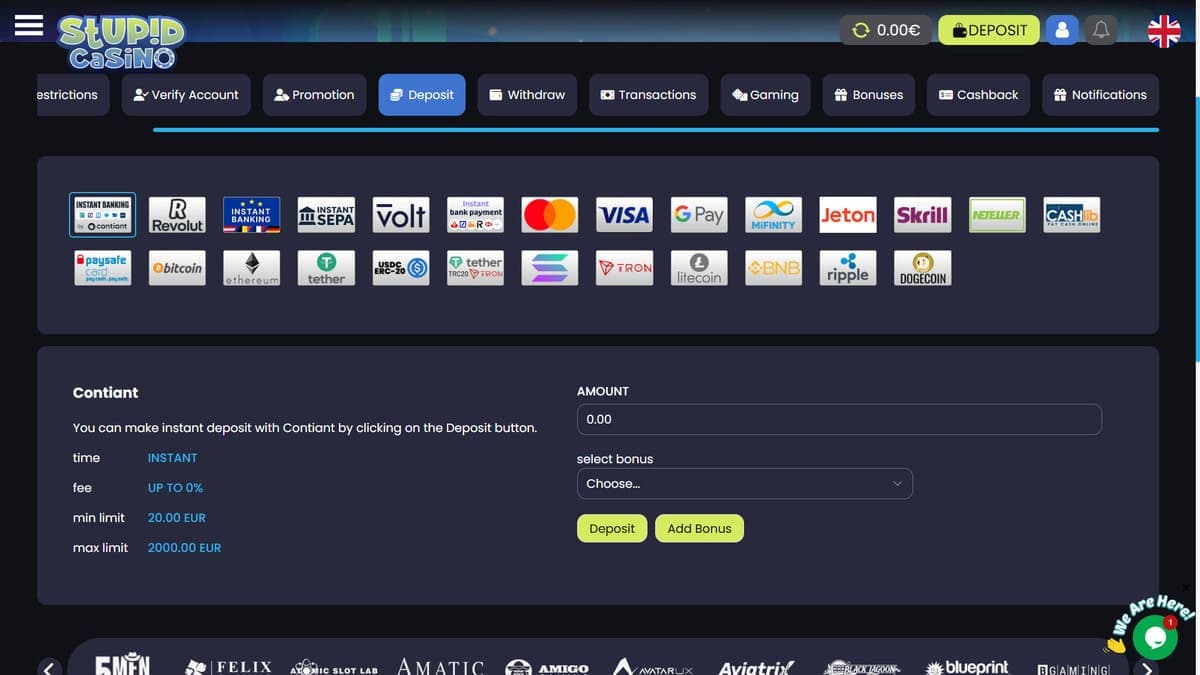The width and height of the screenshot is (1200, 675).
Task: Open AvatarUX provider logo
Action: tap(652, 667)
